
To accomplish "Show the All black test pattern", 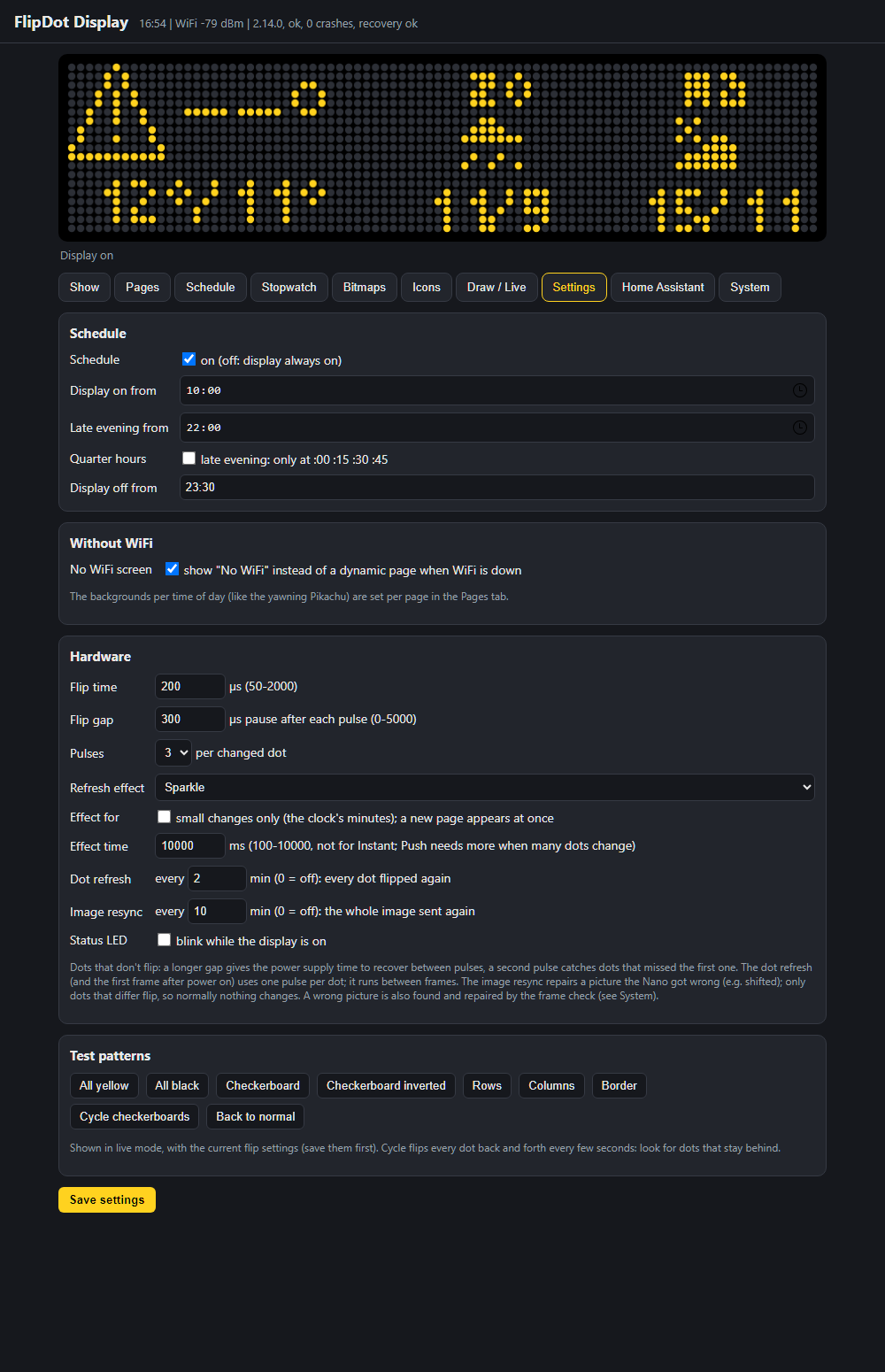I will [177, 1085].
